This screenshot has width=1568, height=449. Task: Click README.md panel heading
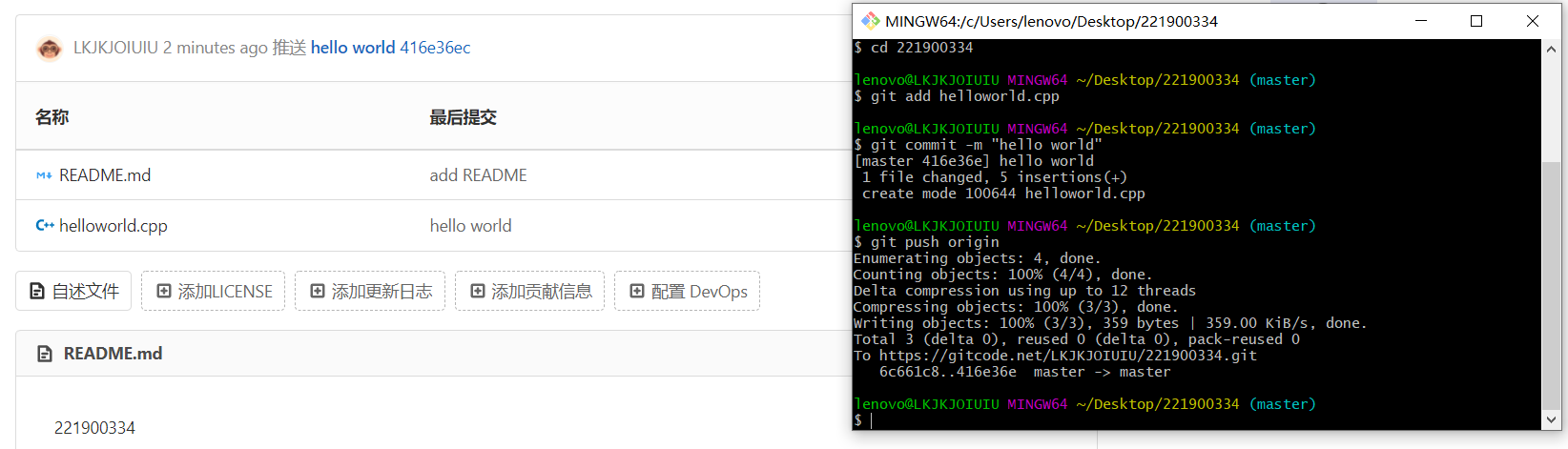coord(113,354)
